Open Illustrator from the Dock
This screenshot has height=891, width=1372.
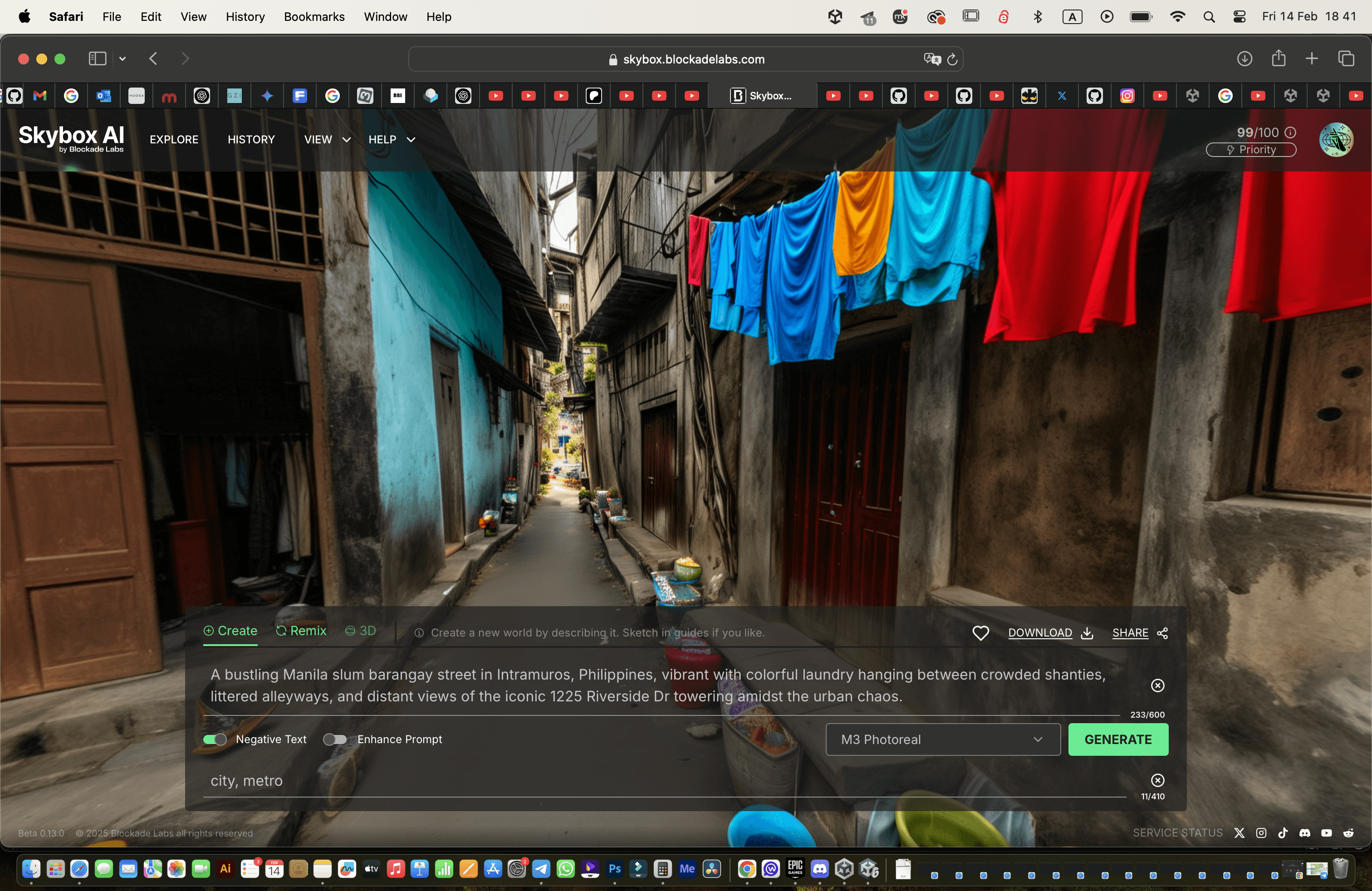tap(225, 868)
